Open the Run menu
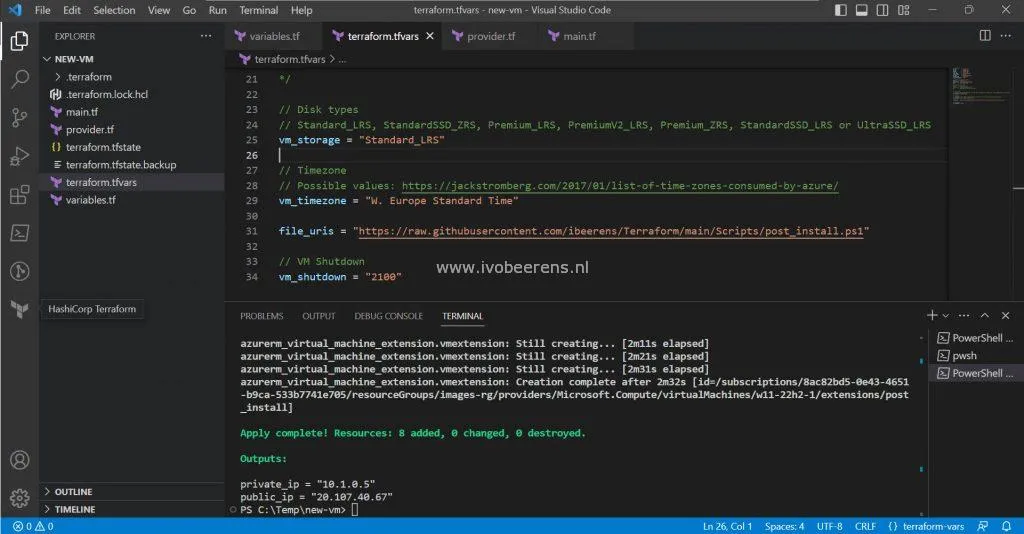The image size is (1024, 534). pyautogui.click(x=217, y=10)
